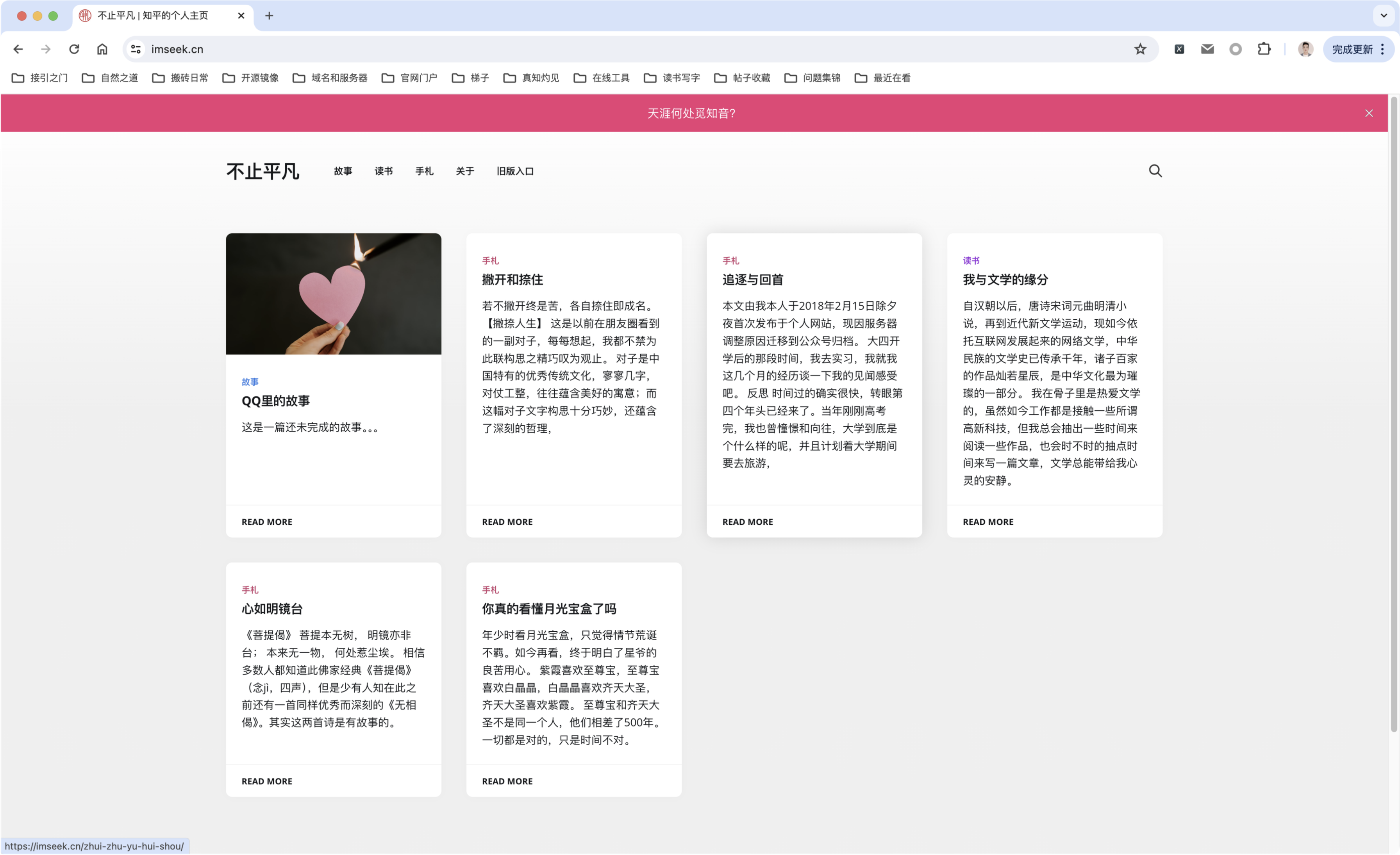The width and height of the screenshot is (1400, 855).
Task: Reload the current page
Action: point(74,50)
